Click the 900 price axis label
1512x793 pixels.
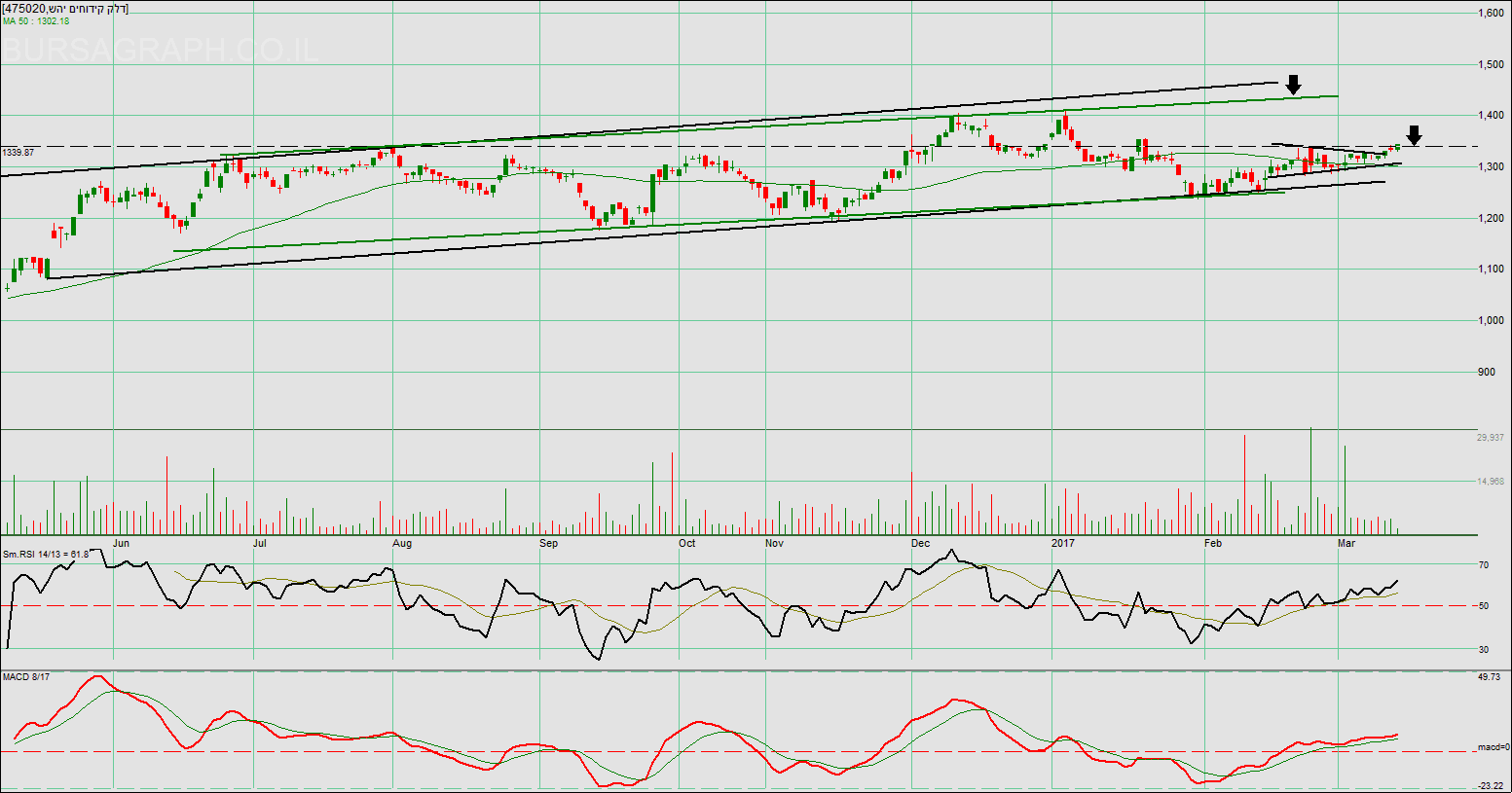click(x=1486, y=372)
